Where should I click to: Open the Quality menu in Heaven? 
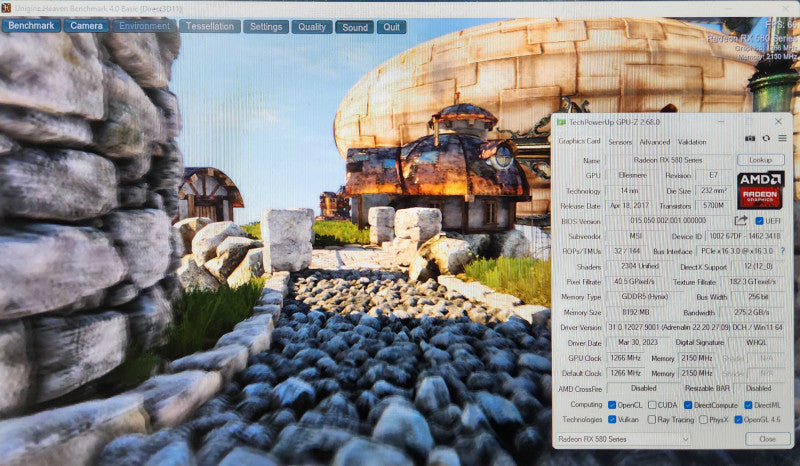point(312,27)
